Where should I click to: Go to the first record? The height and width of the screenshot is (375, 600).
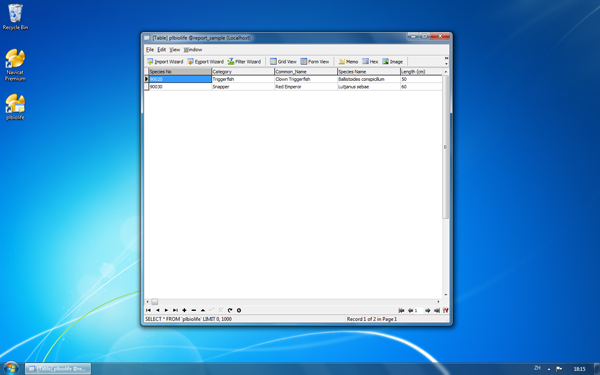click(x=148, y=310)
